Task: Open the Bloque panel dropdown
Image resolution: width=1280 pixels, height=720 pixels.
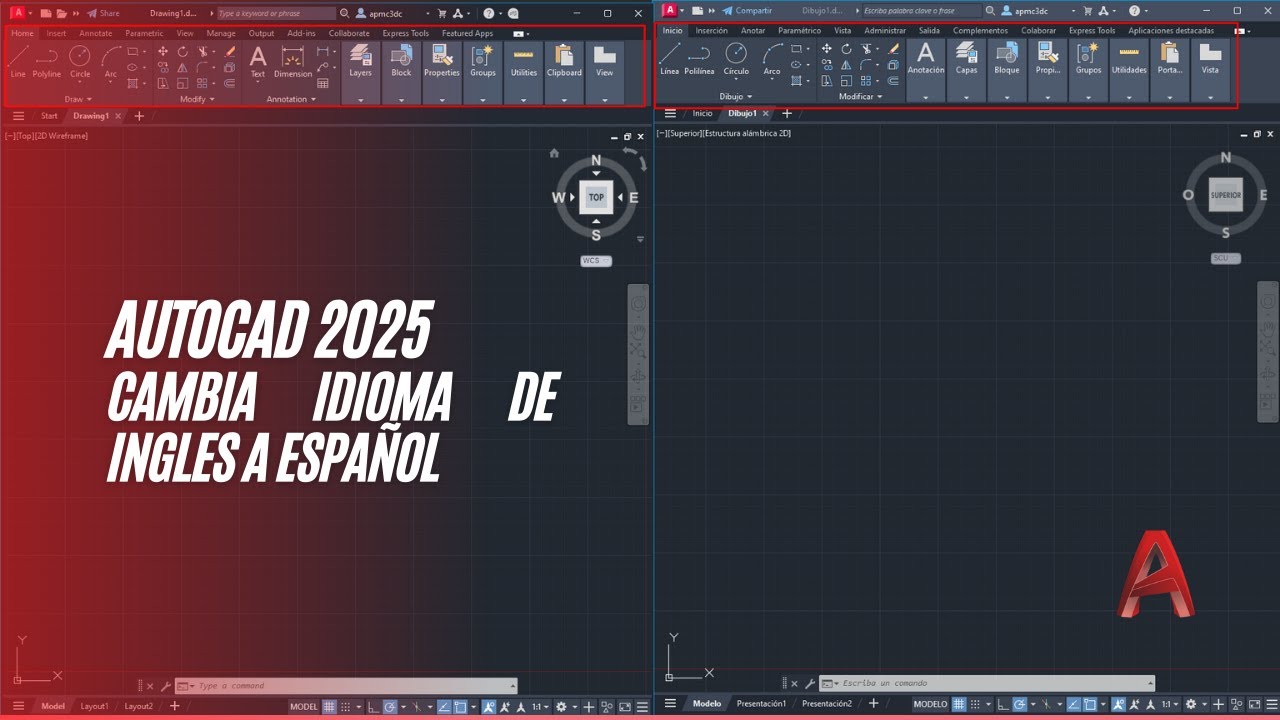Action: [x=1007, y=97]
